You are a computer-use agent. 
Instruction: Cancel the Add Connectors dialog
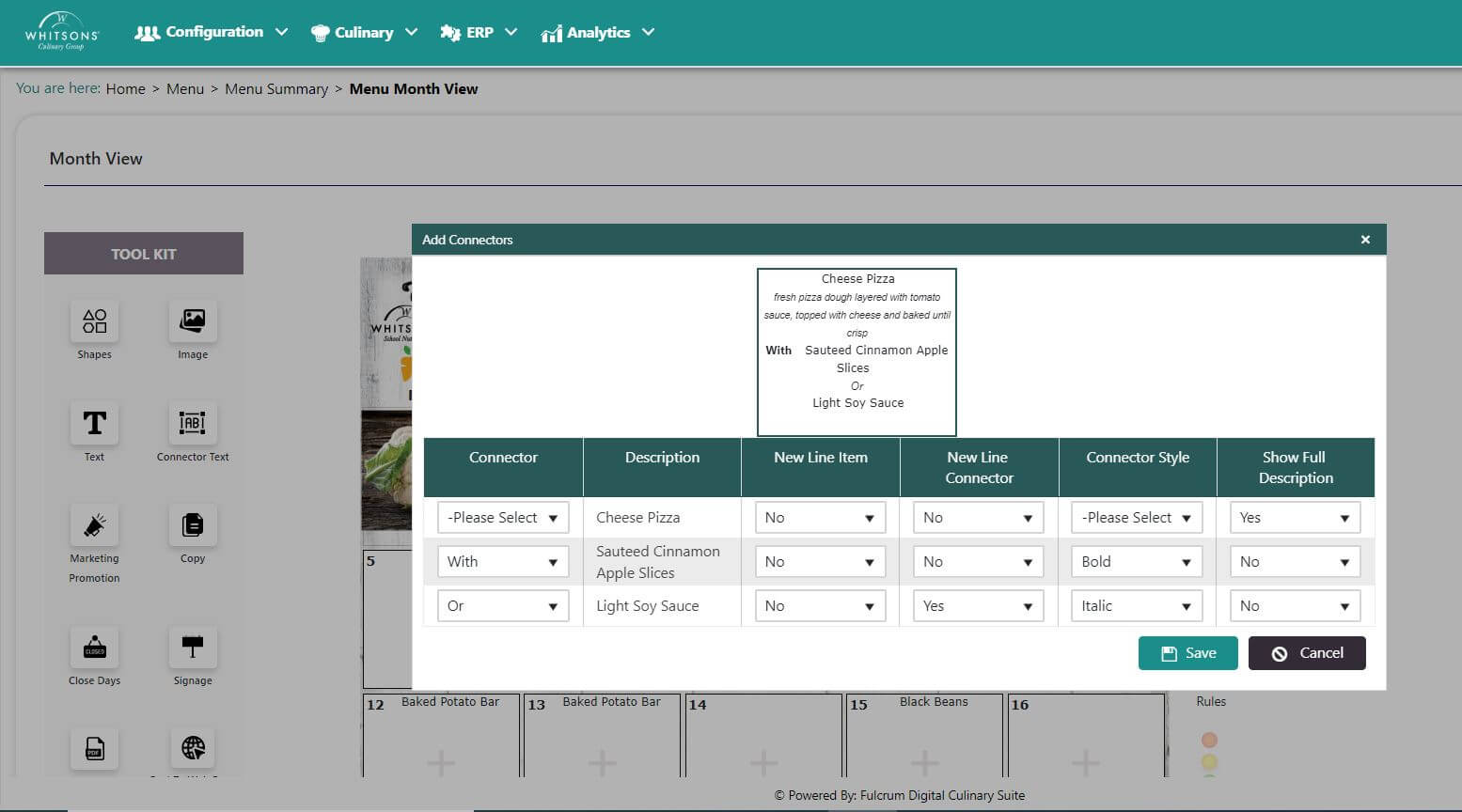point(1307,653)
